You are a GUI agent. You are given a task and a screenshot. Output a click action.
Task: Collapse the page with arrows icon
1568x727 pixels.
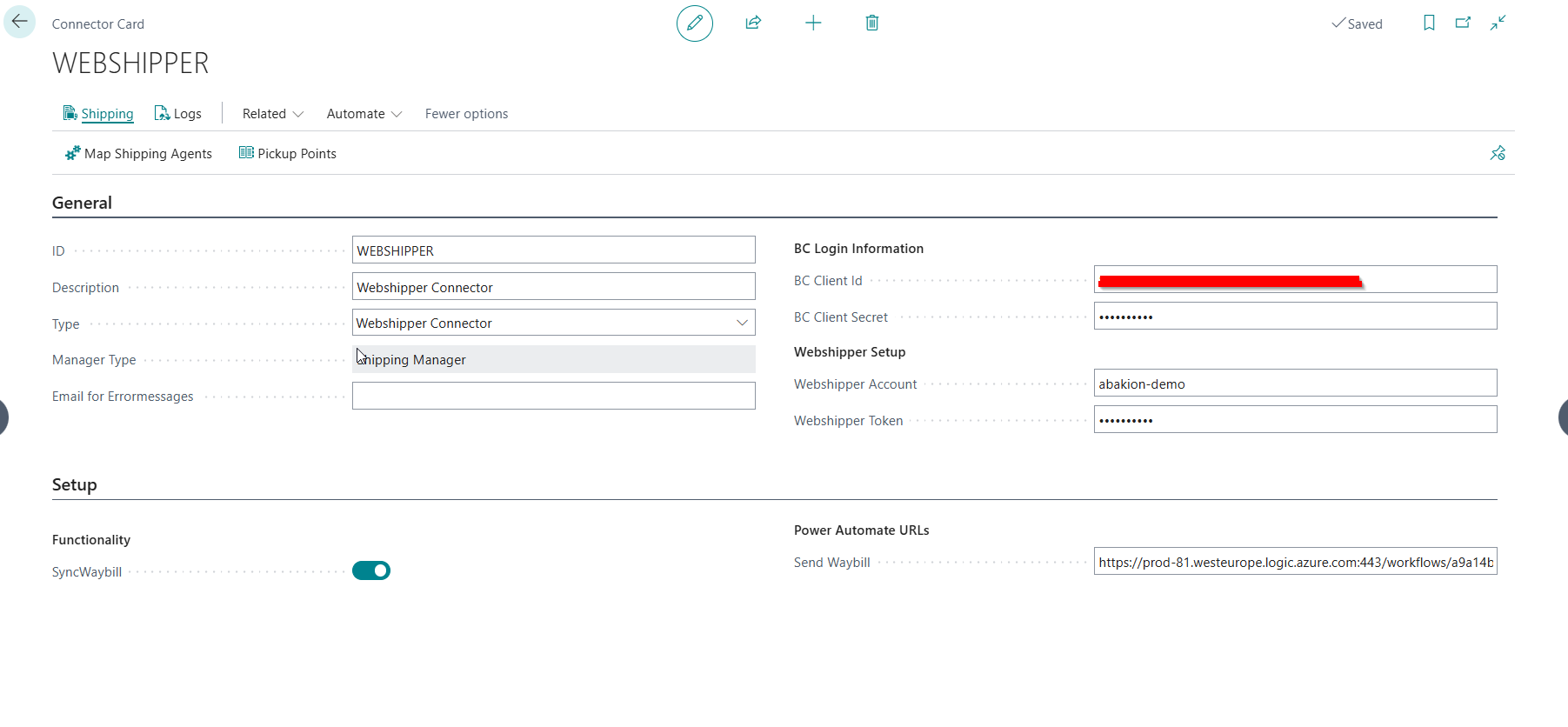1498,23
